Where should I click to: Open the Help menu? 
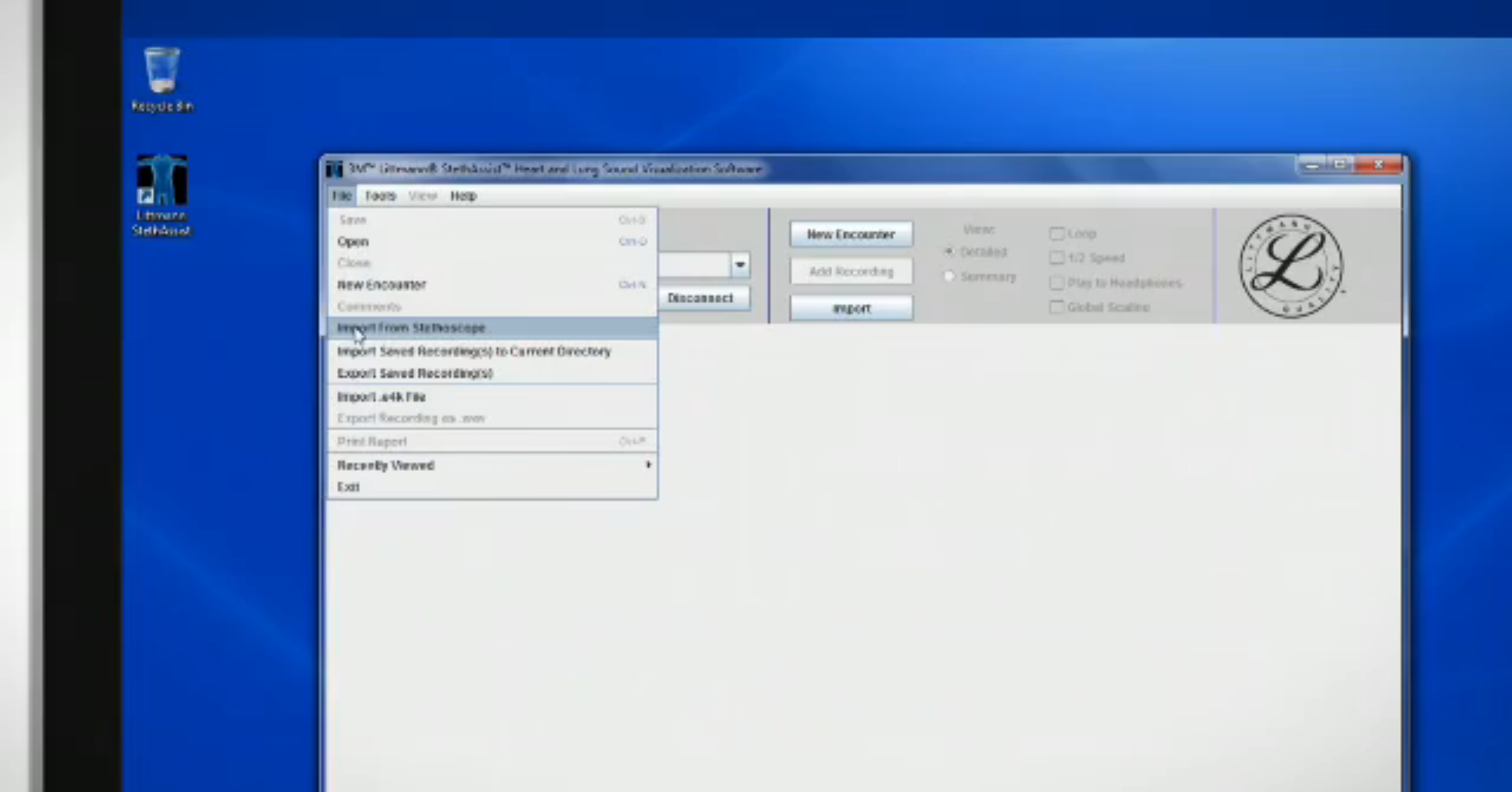464,196
